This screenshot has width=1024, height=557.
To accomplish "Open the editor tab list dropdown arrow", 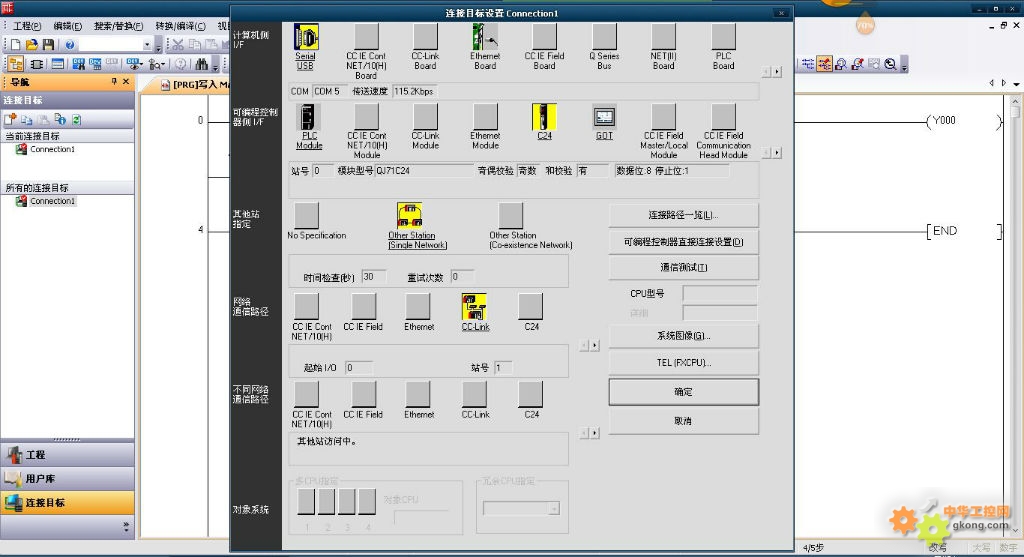I will click(1016, 84).
